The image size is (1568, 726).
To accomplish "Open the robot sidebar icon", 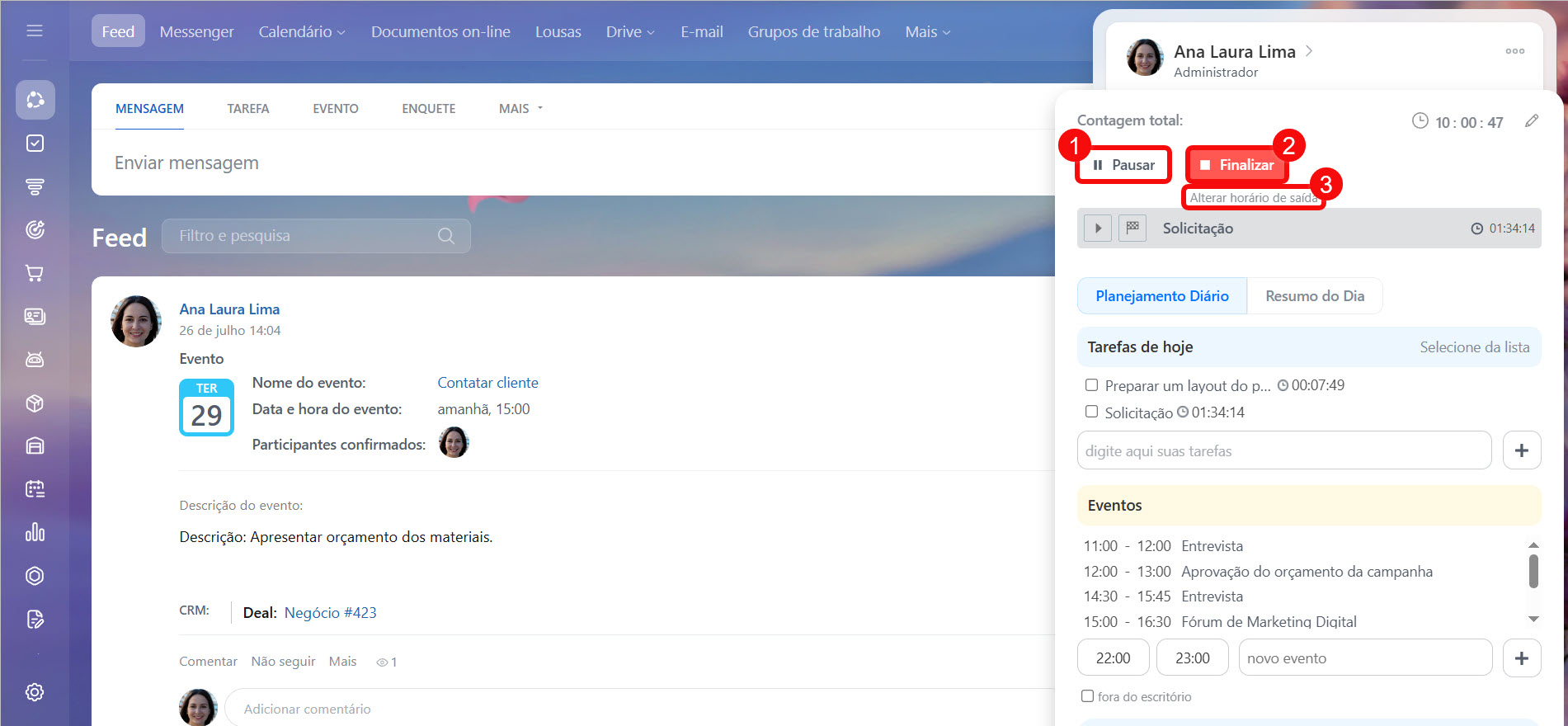I will [x=35, y=360].
